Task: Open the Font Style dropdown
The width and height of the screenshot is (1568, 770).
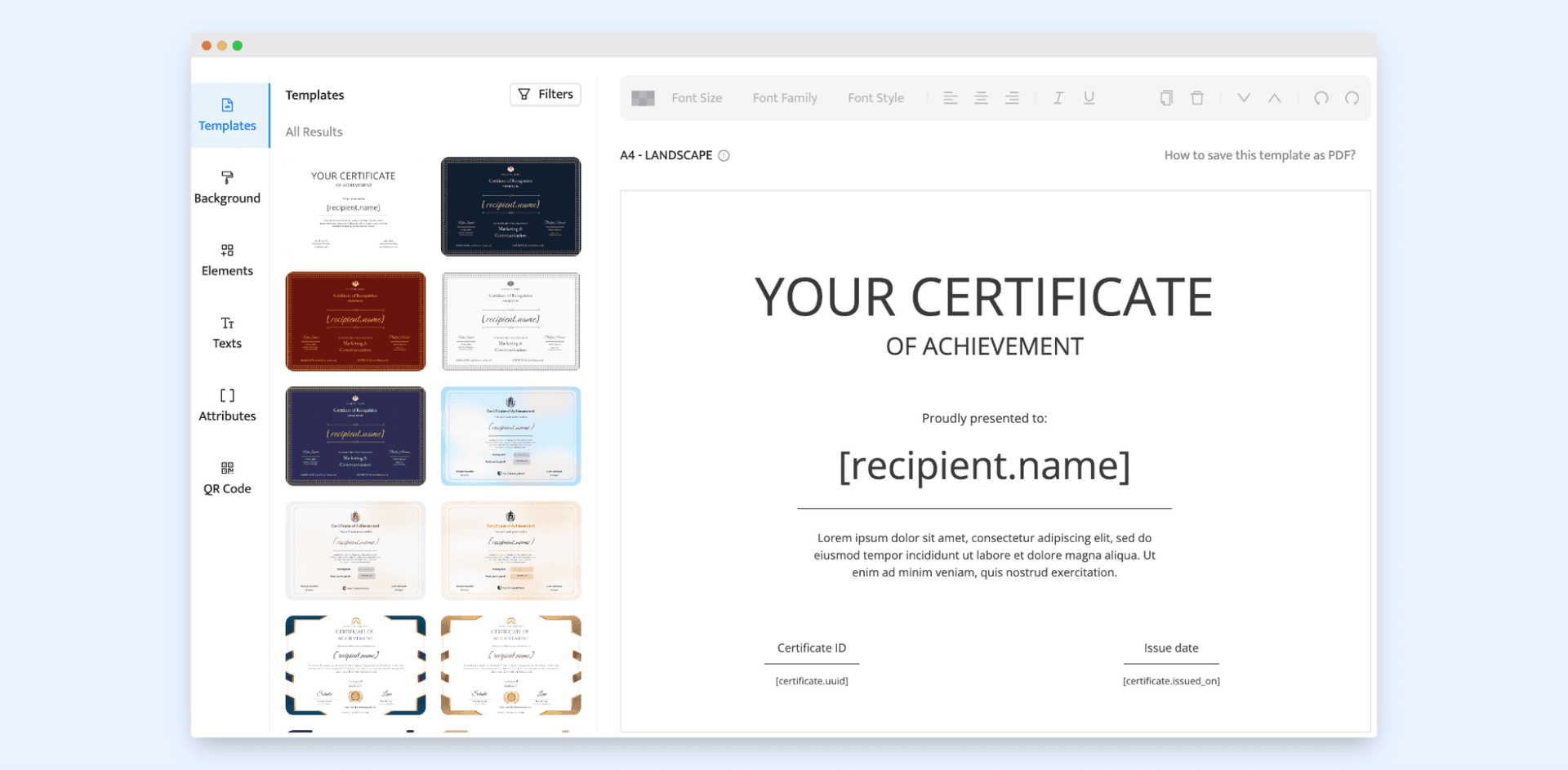Action: [x=875, y=98]
